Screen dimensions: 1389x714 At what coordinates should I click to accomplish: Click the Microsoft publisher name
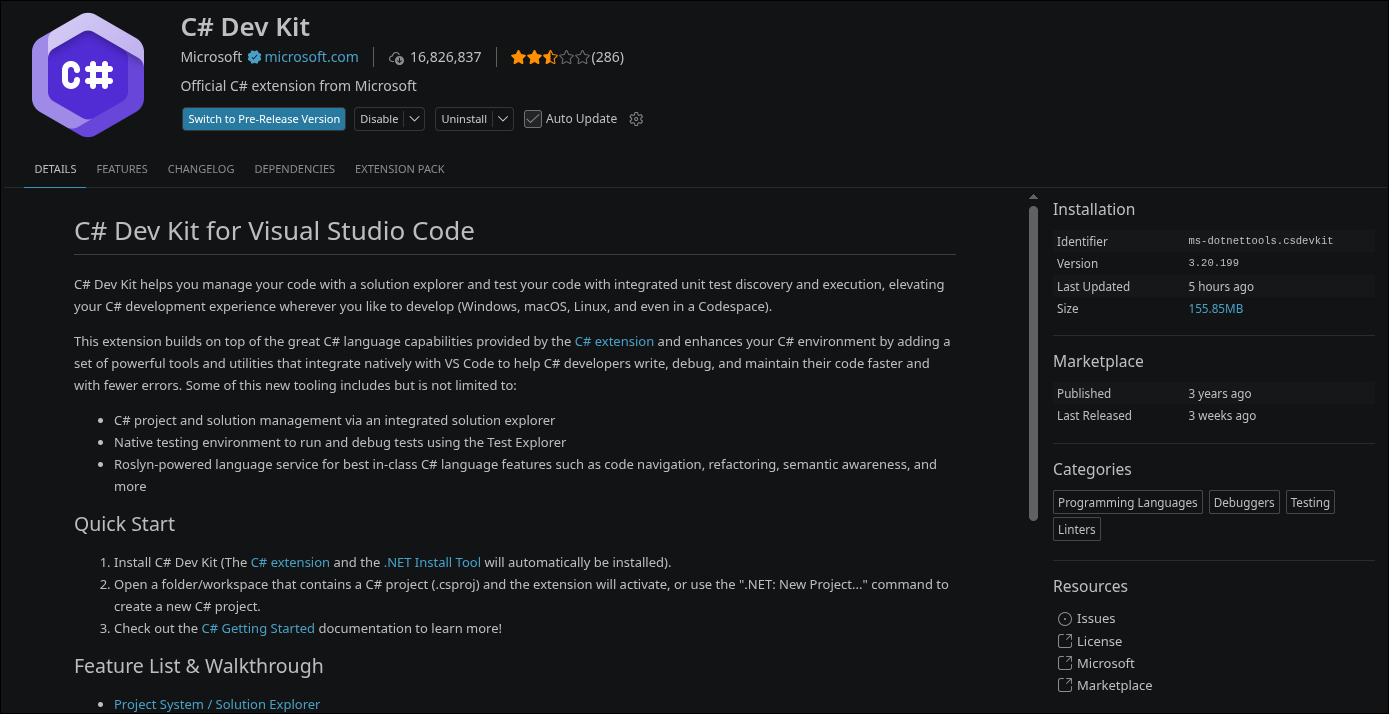[211, 57]
